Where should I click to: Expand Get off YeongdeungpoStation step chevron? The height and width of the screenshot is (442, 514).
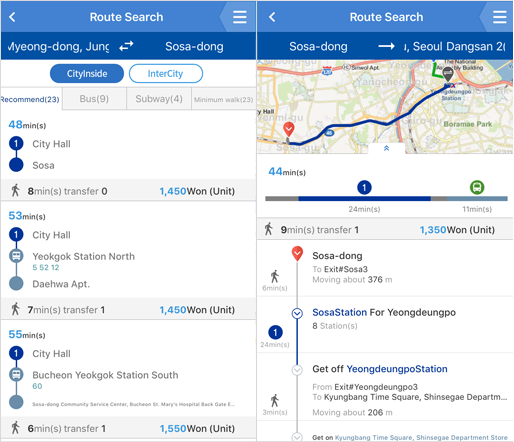[x=297, y=370]
